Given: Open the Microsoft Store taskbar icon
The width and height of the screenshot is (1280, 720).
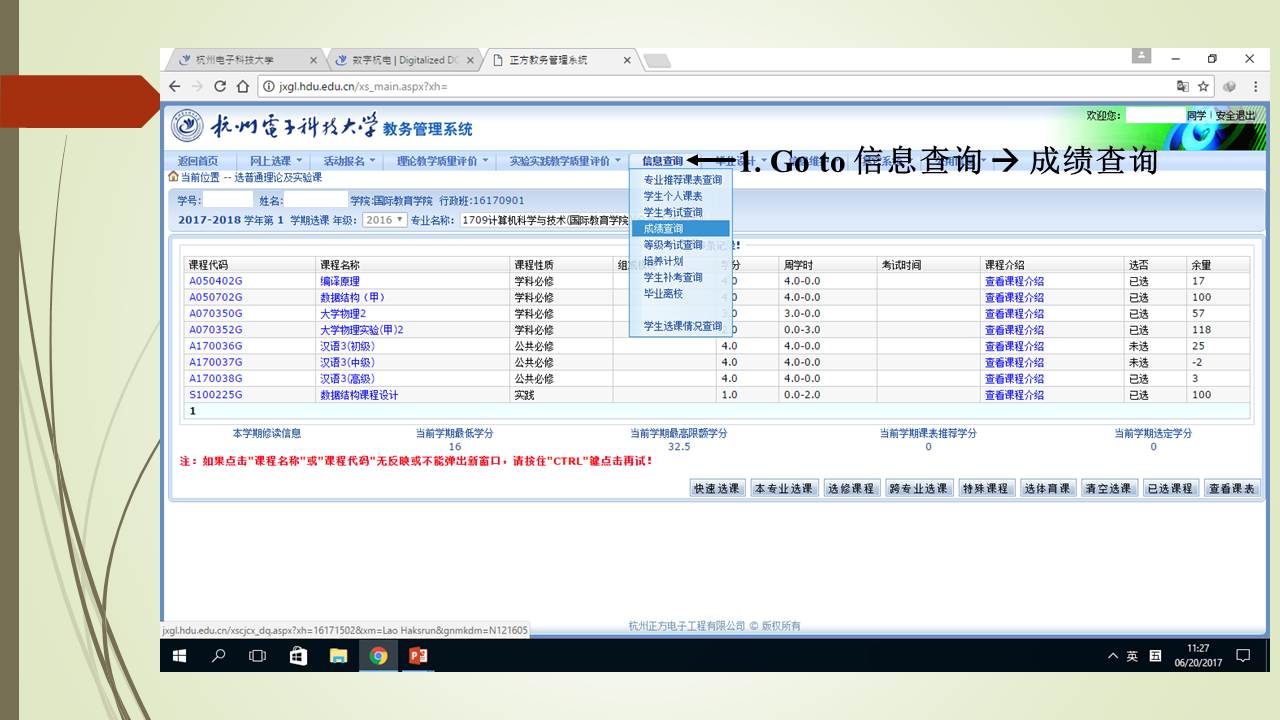Looking at the screenshot, I should coord(298,656).
